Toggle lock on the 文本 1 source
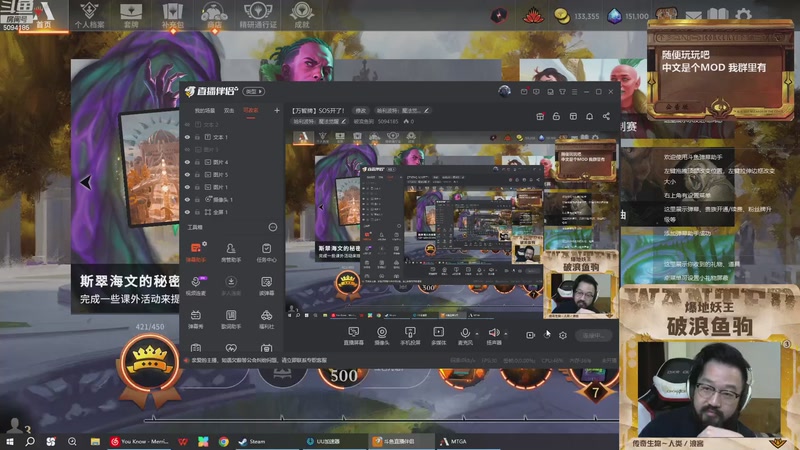Image resolution: width=800 pixels, height=450 pixels. click(197, 137)
